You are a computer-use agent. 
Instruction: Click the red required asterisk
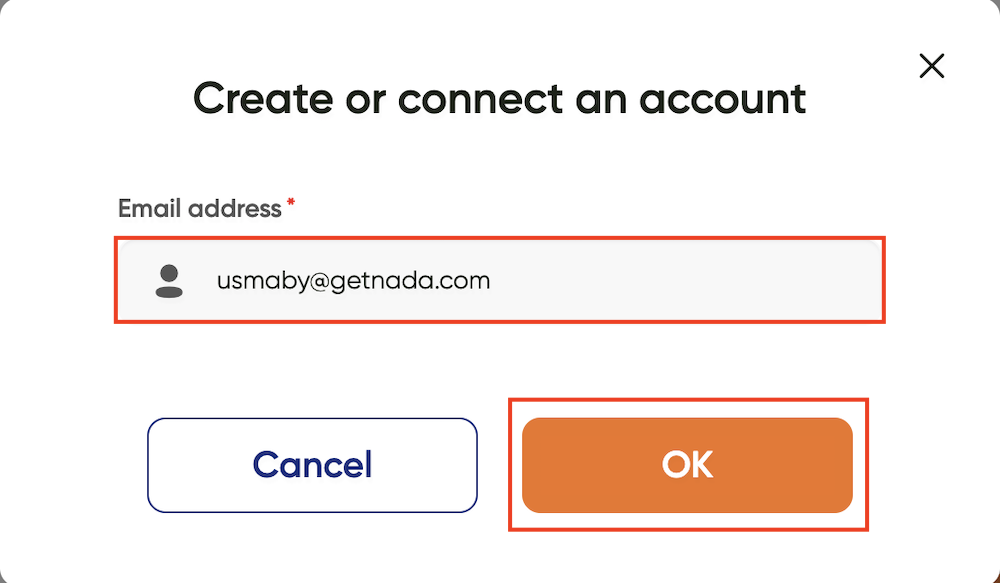291,203
